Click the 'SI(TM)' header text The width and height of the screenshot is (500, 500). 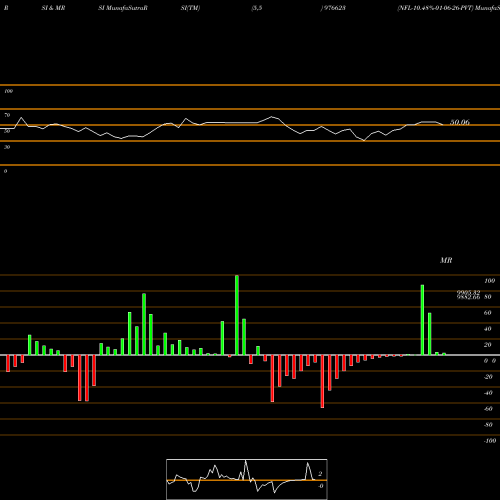pos(190,8)
